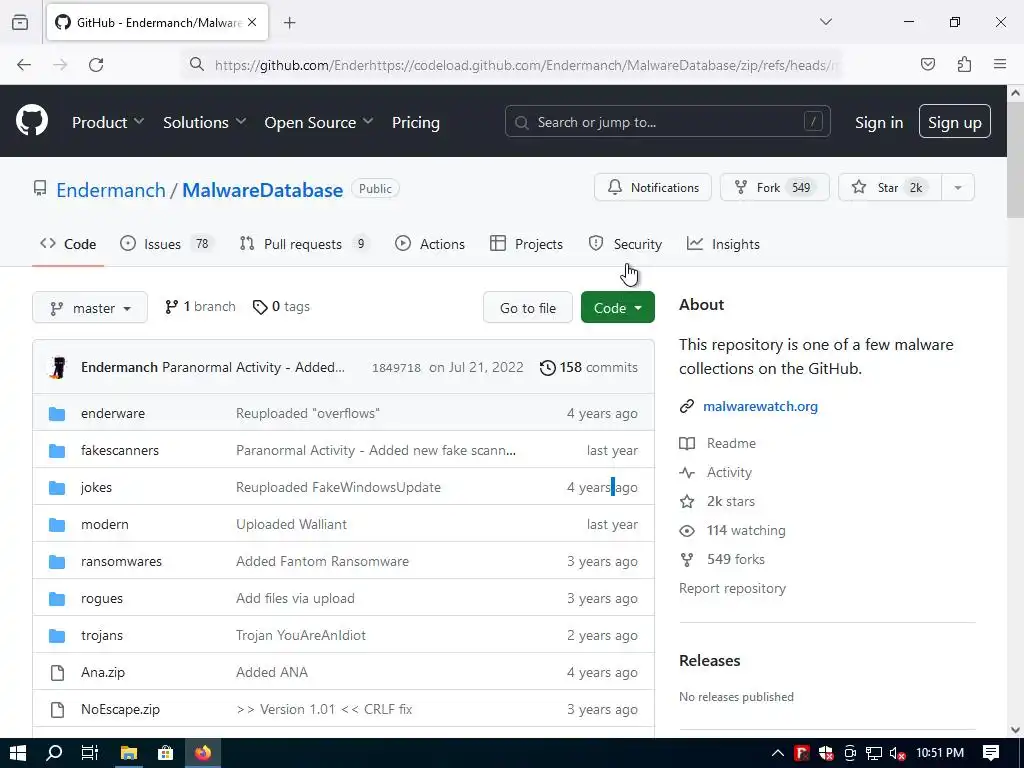Screen dimensions: 1024x768
Task: Open the NoEscape.zip file
Action: point(120,709)
